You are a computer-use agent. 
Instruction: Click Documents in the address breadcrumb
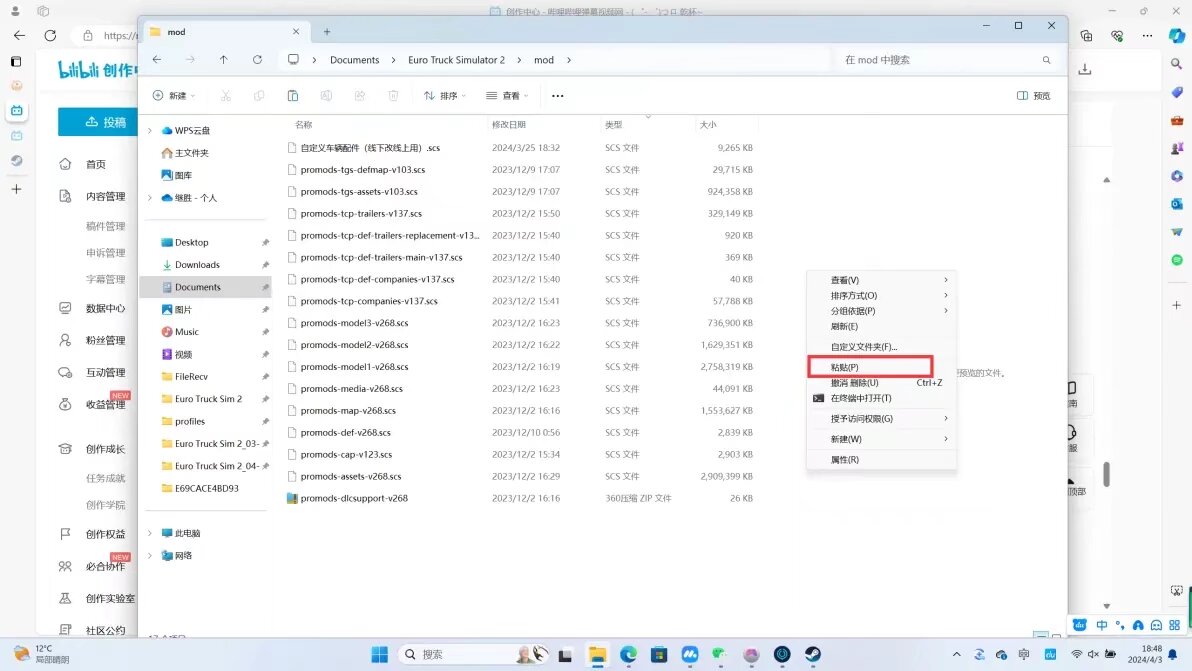(354, 60)
